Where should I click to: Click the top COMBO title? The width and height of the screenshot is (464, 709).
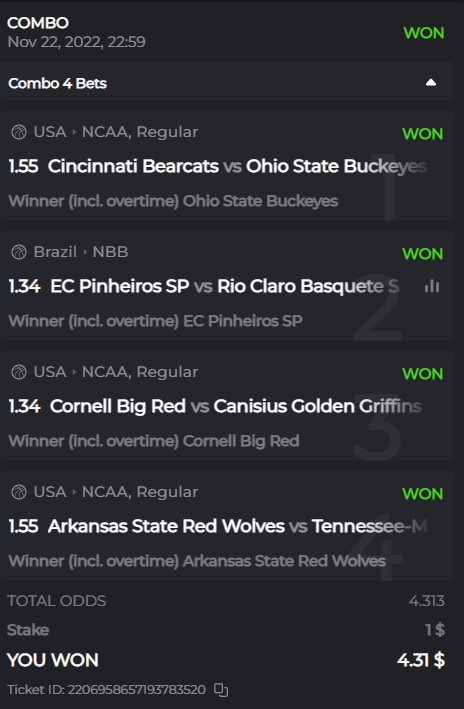[x=38, y=23]
